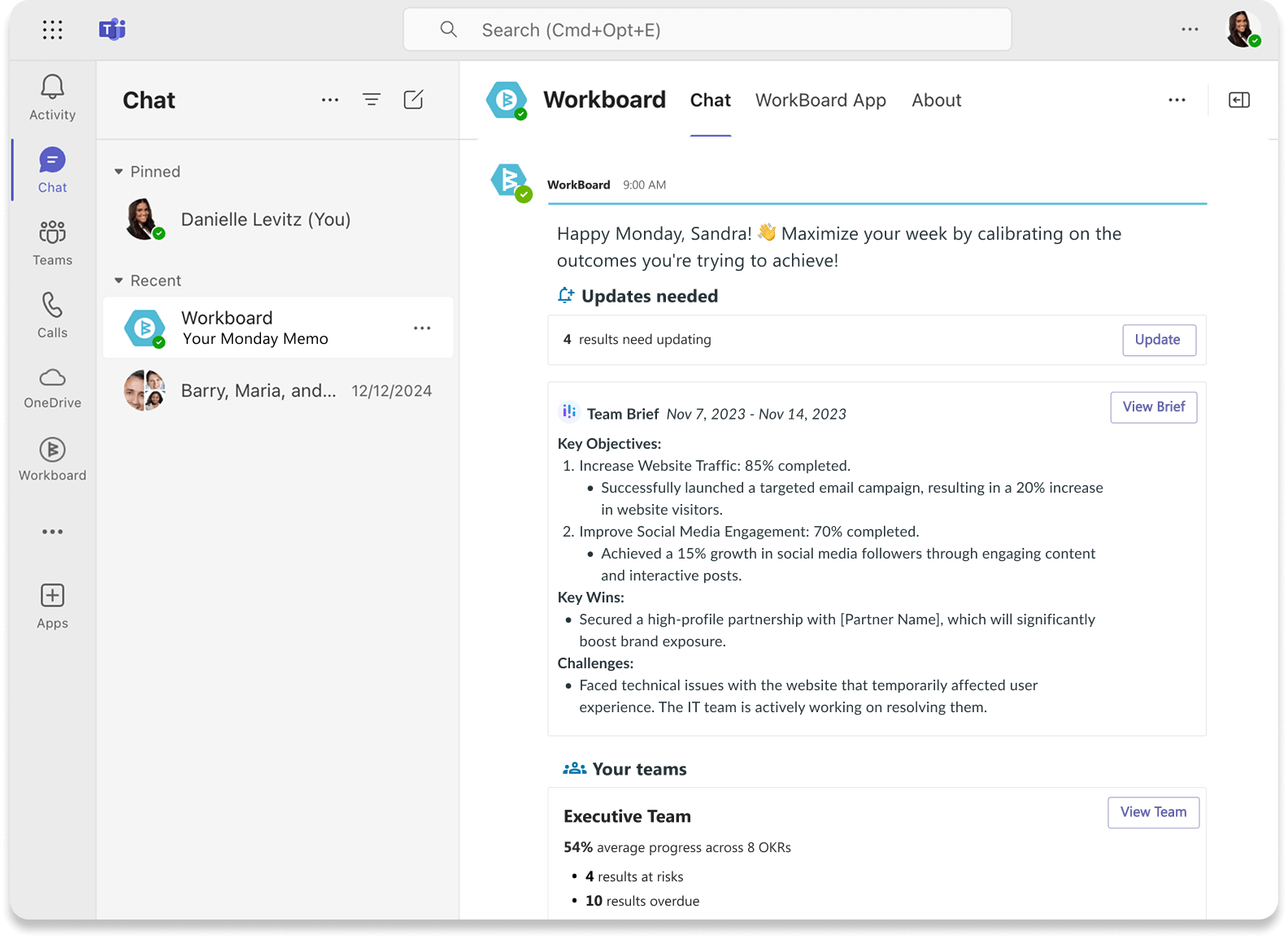This screenshot has height=939, width=1288.
Task: Open chat list more options
Action: [x=329, y=100]
